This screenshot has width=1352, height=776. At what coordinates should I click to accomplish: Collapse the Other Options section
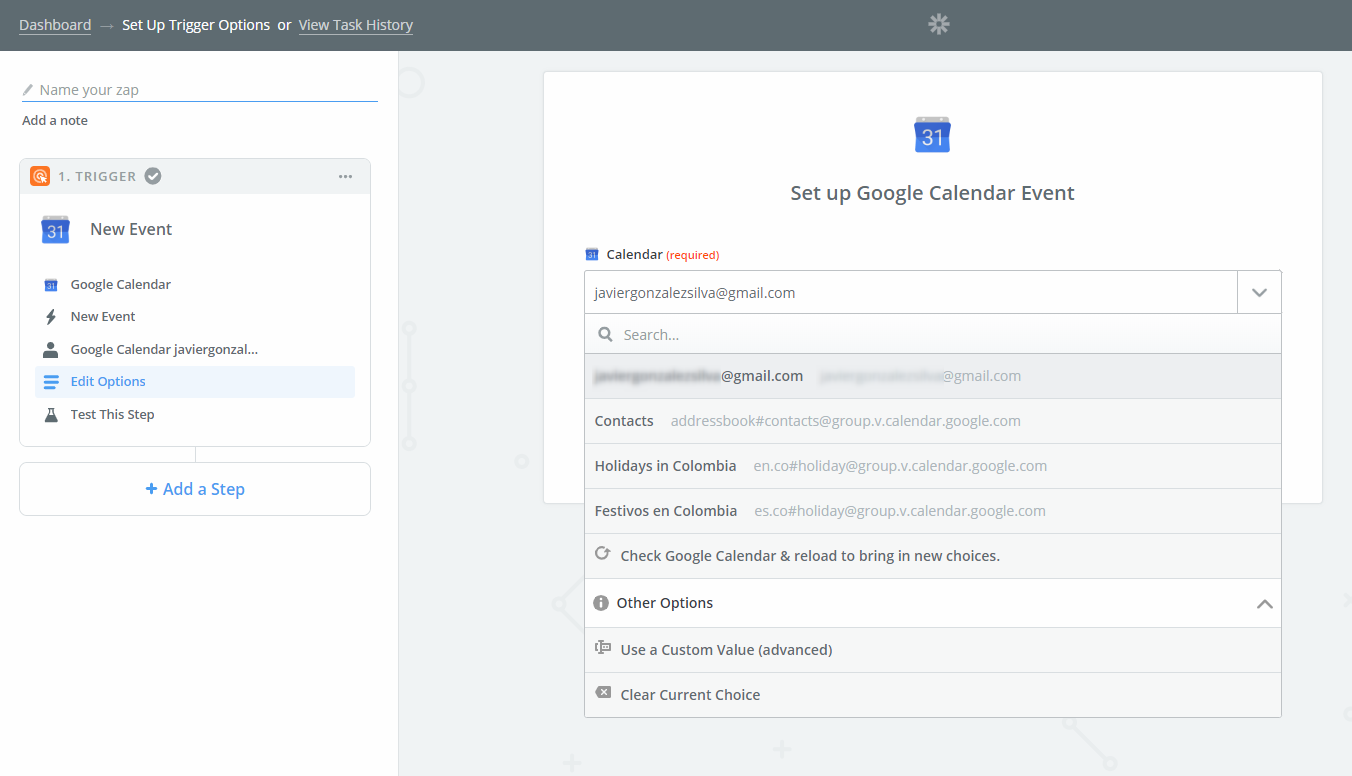tap(1264, 604)
